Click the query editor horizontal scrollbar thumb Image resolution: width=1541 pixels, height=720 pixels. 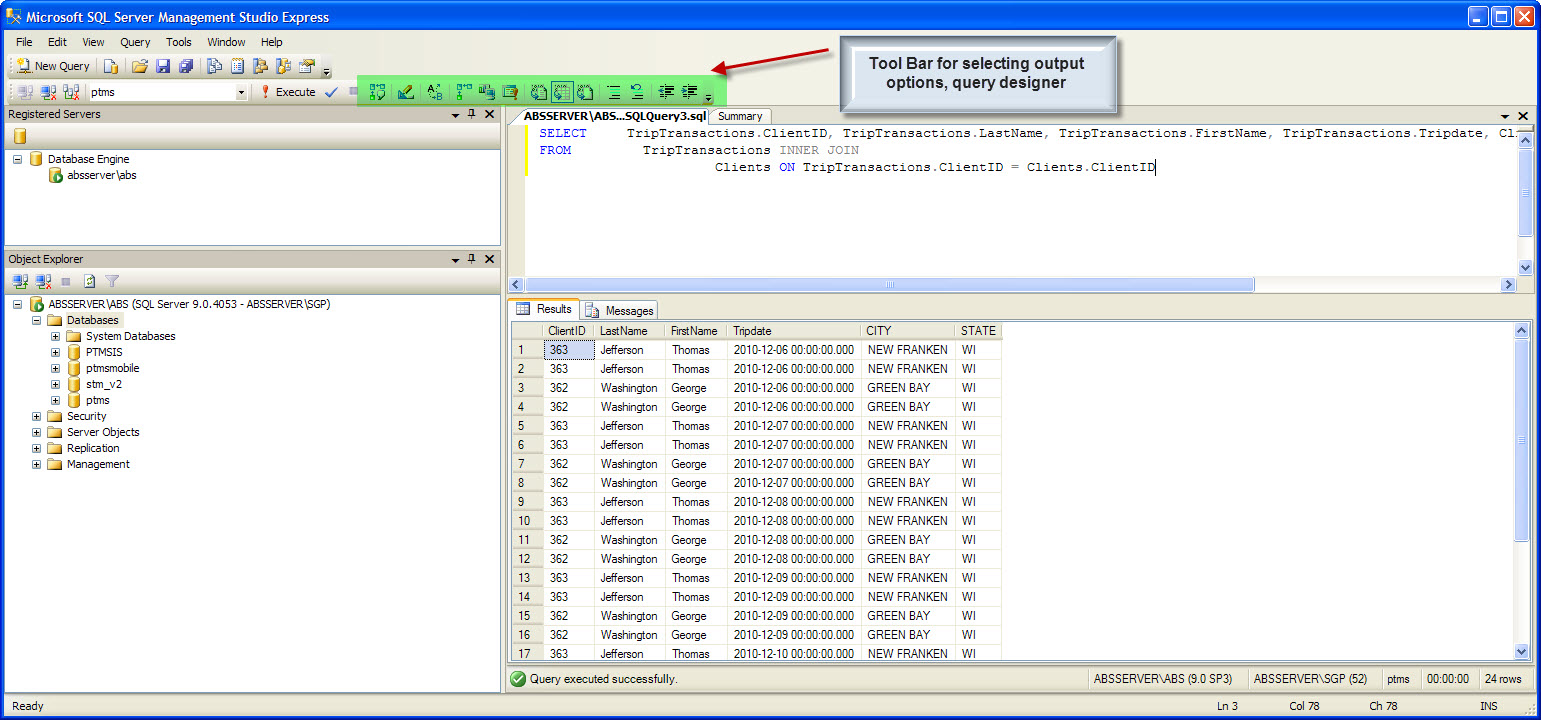pyautogui.click(x=890, y=285)
